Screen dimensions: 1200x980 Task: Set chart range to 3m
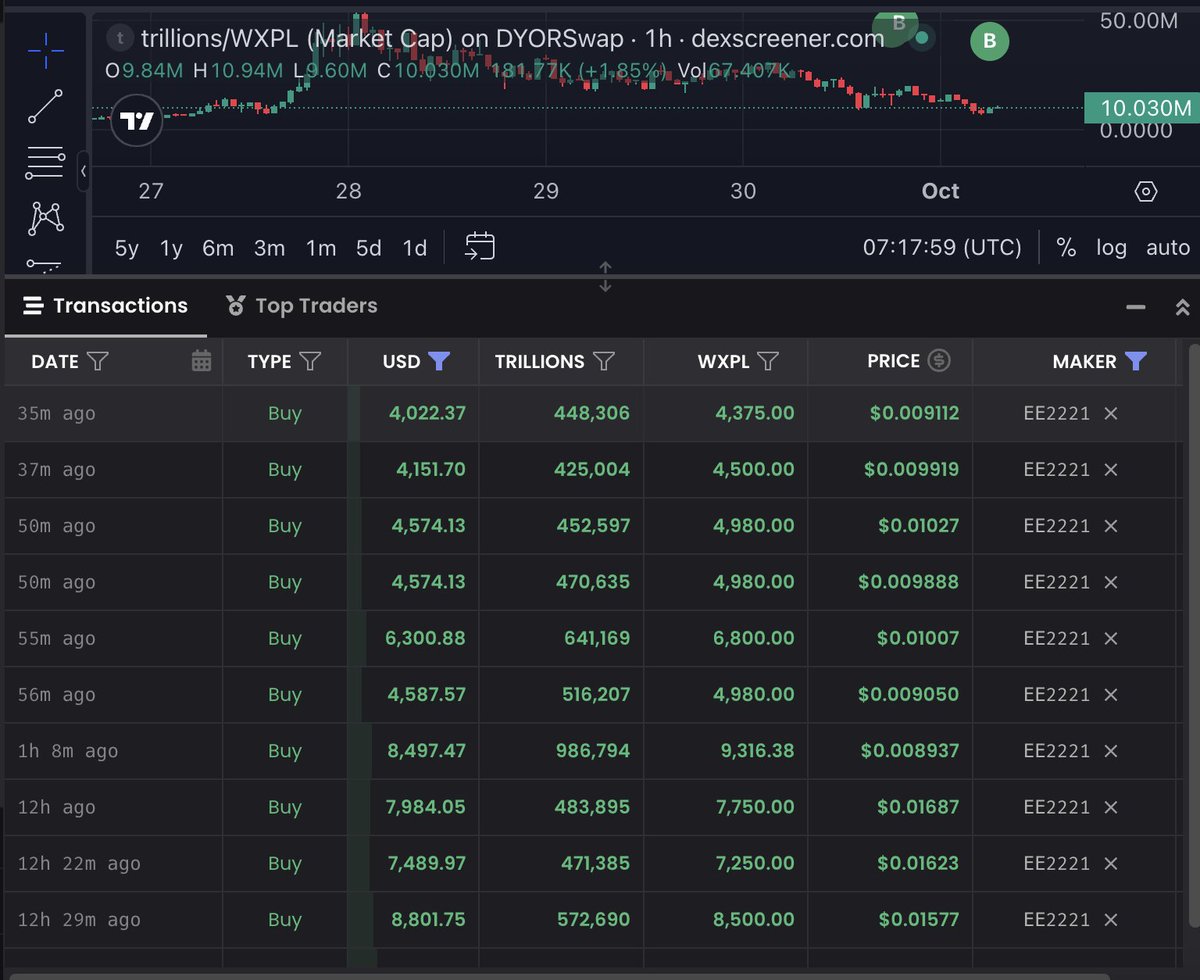pyautogui.click(x=269, y=248)
